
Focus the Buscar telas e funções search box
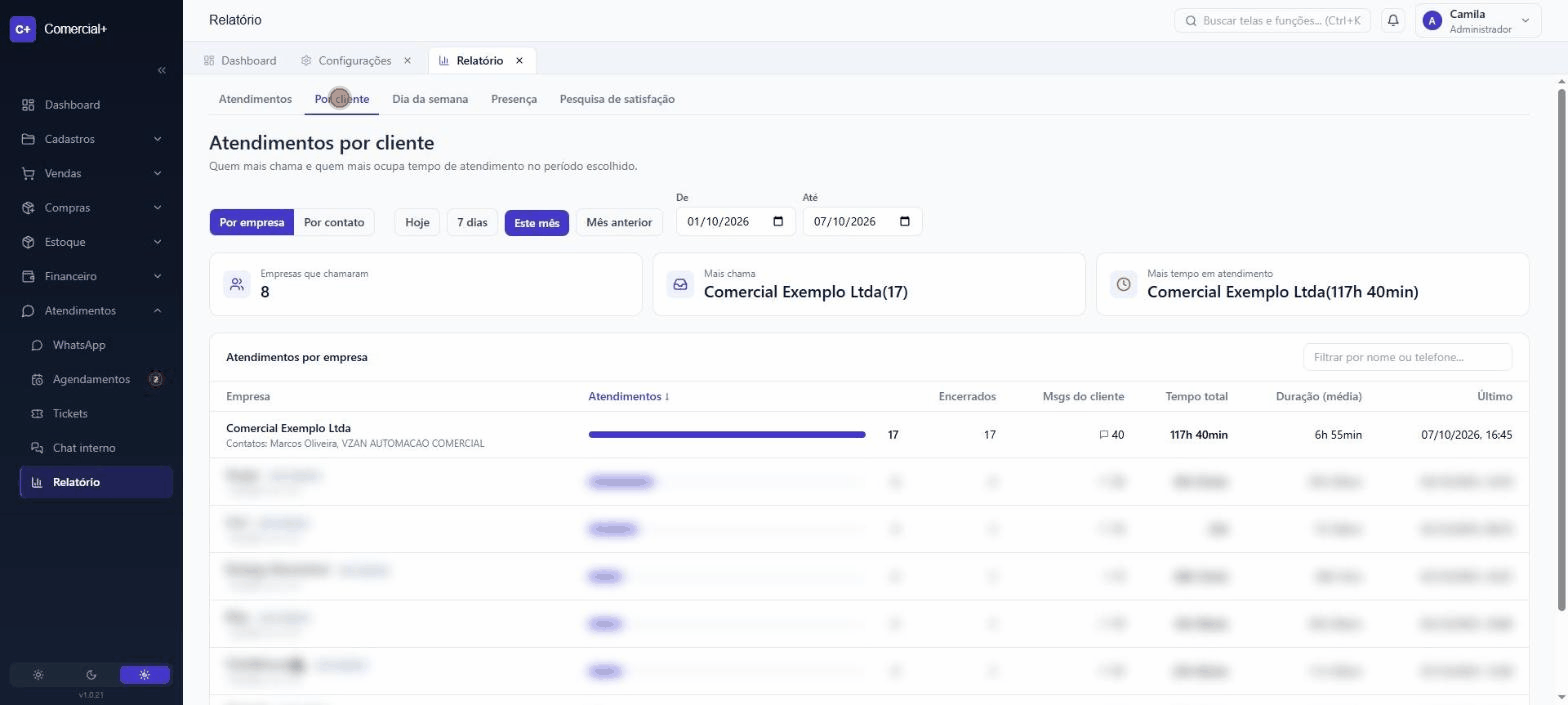click(x=1271, y=20)
